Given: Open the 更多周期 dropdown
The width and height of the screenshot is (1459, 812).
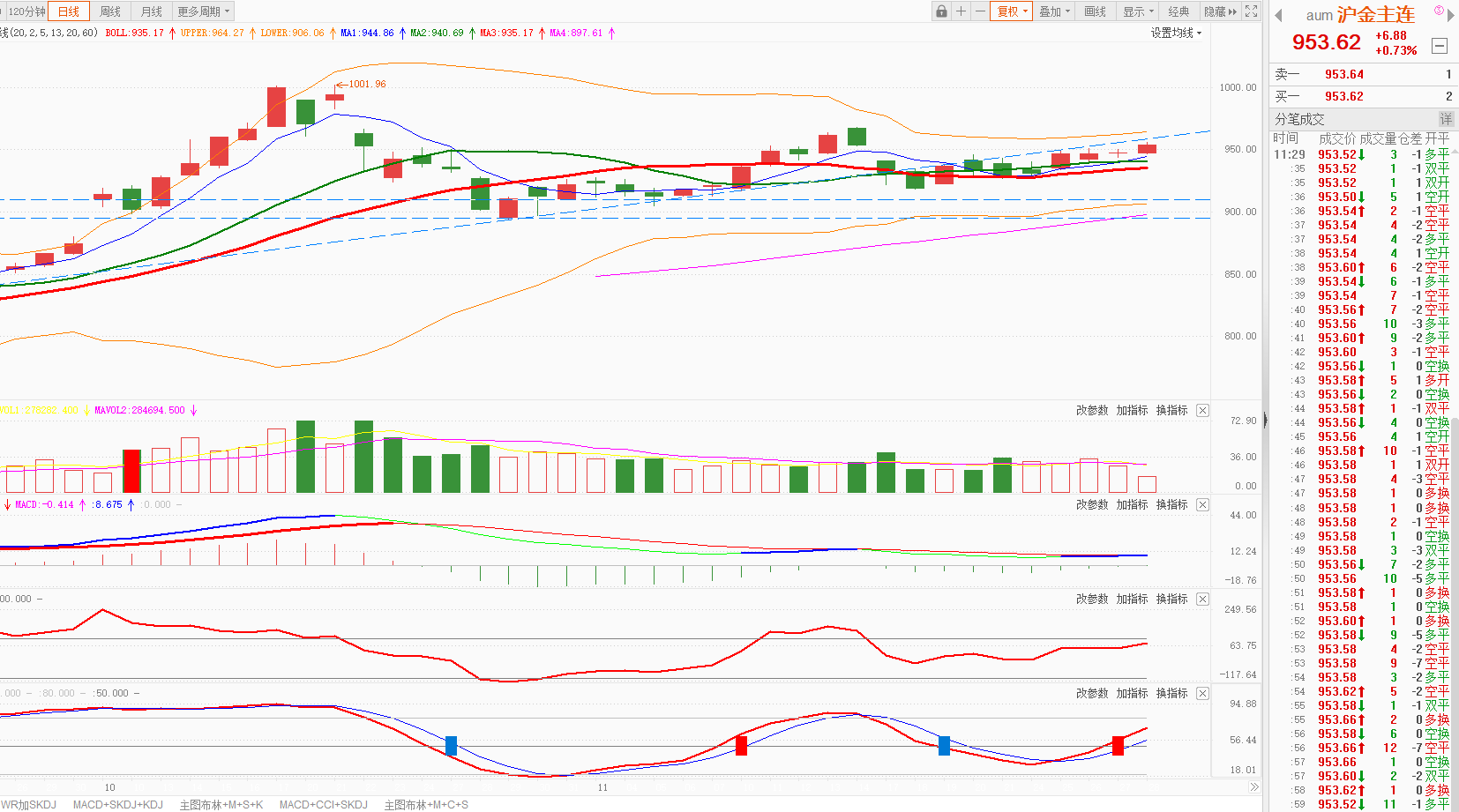Looking at the screenshot, I should (x=204, y=11).
